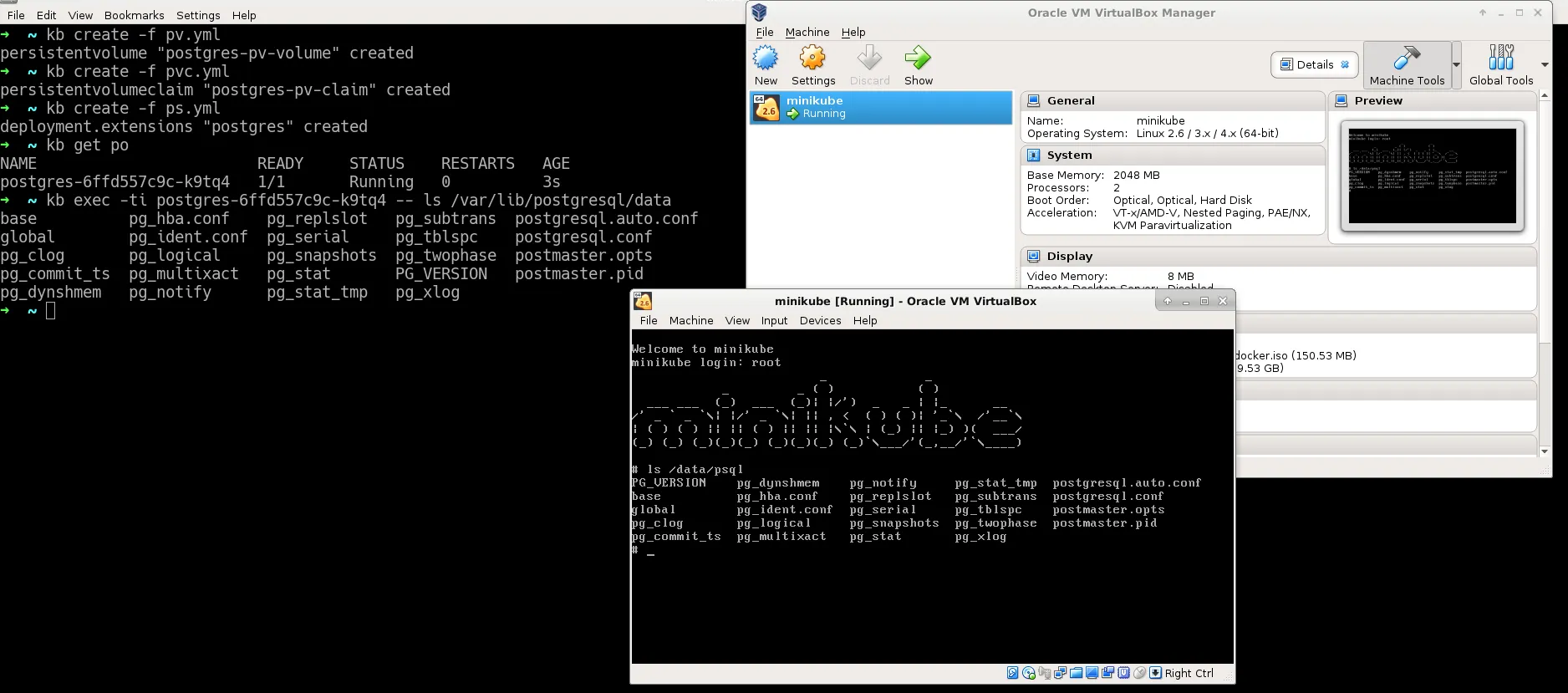Click the Display section header

(x=1278, y=257)
